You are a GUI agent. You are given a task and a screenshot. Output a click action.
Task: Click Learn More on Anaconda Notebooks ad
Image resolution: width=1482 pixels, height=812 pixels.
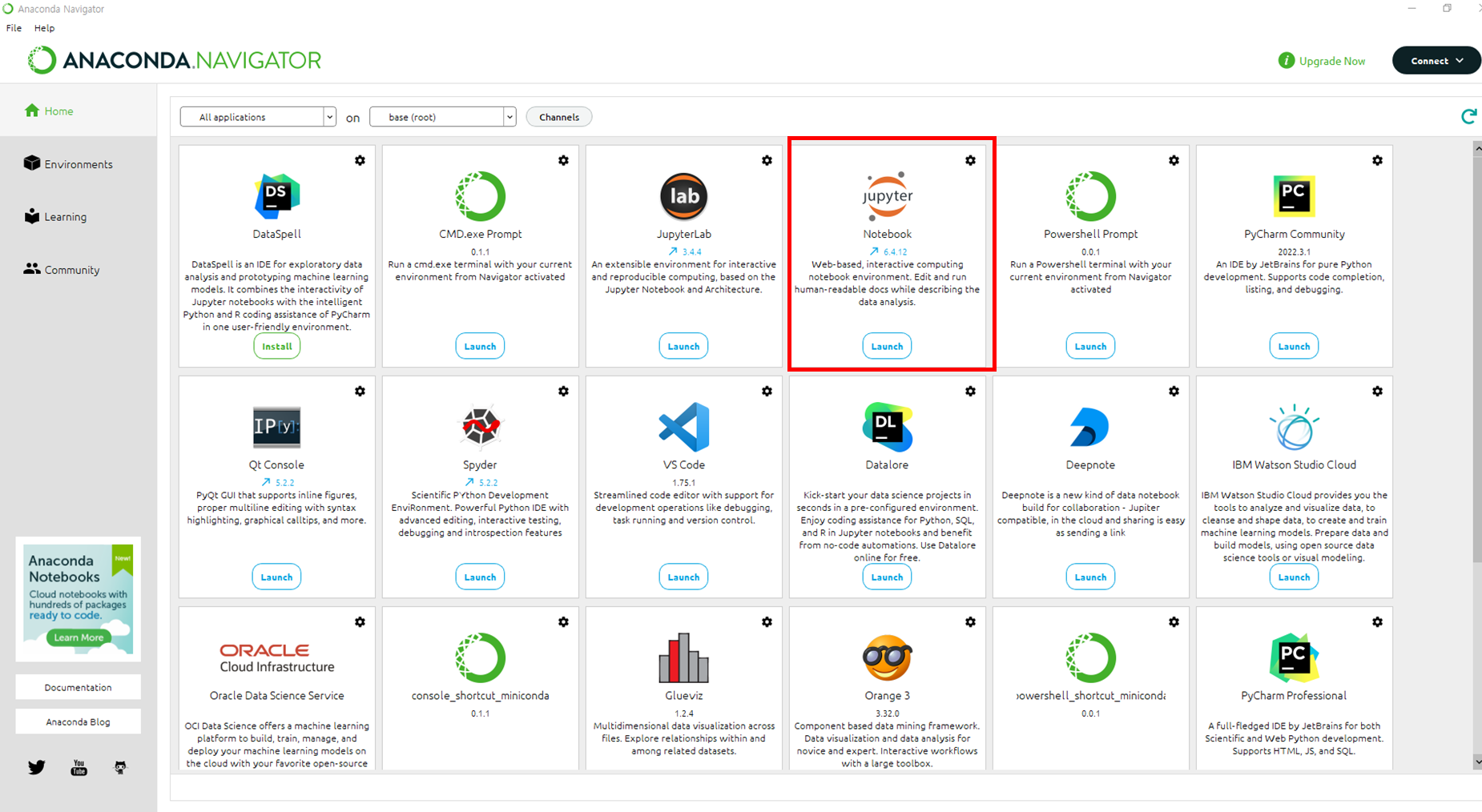coord(79,637)
